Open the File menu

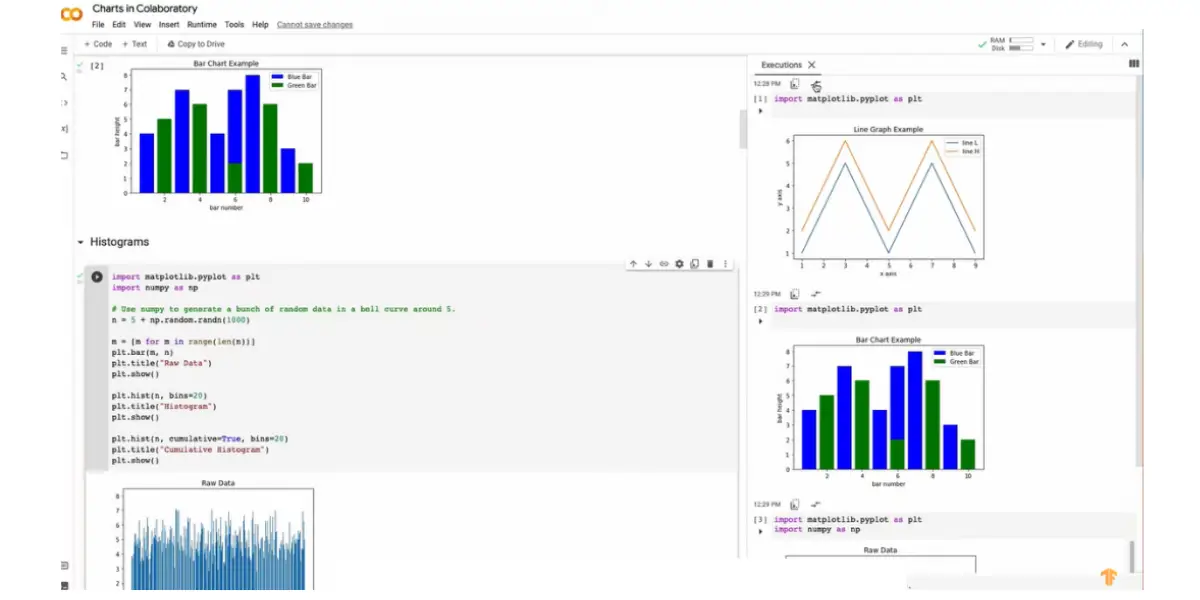(x=98, y=24)
